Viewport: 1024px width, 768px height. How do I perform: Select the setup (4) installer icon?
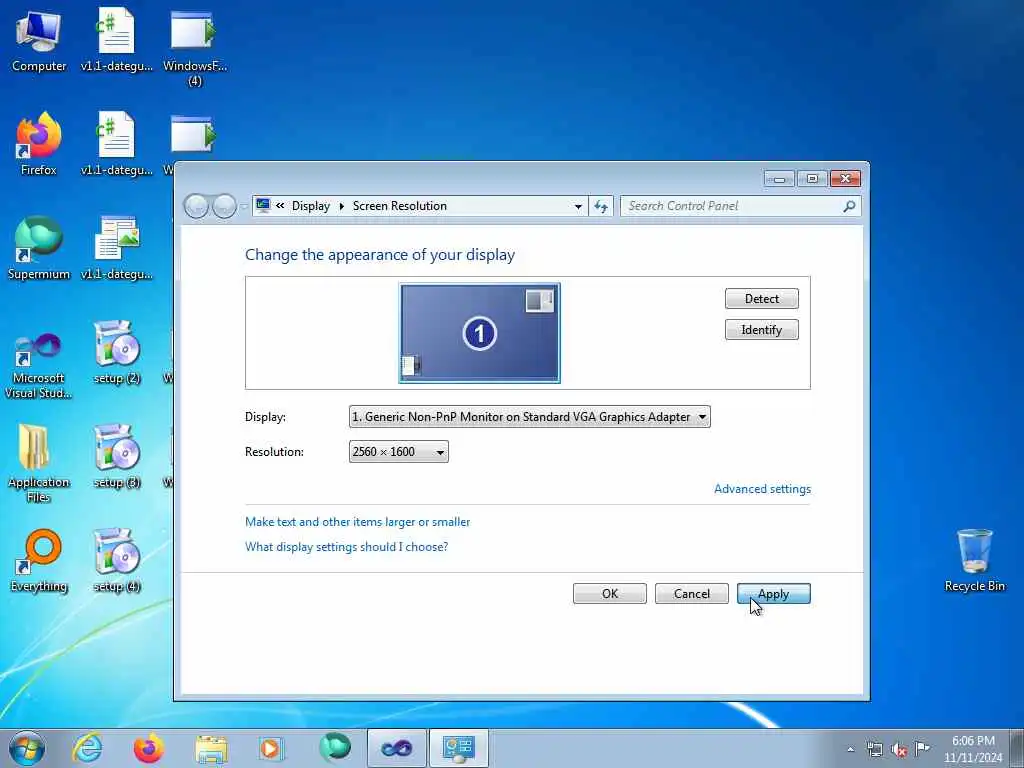pyautogui.click(x=117, y=560)
